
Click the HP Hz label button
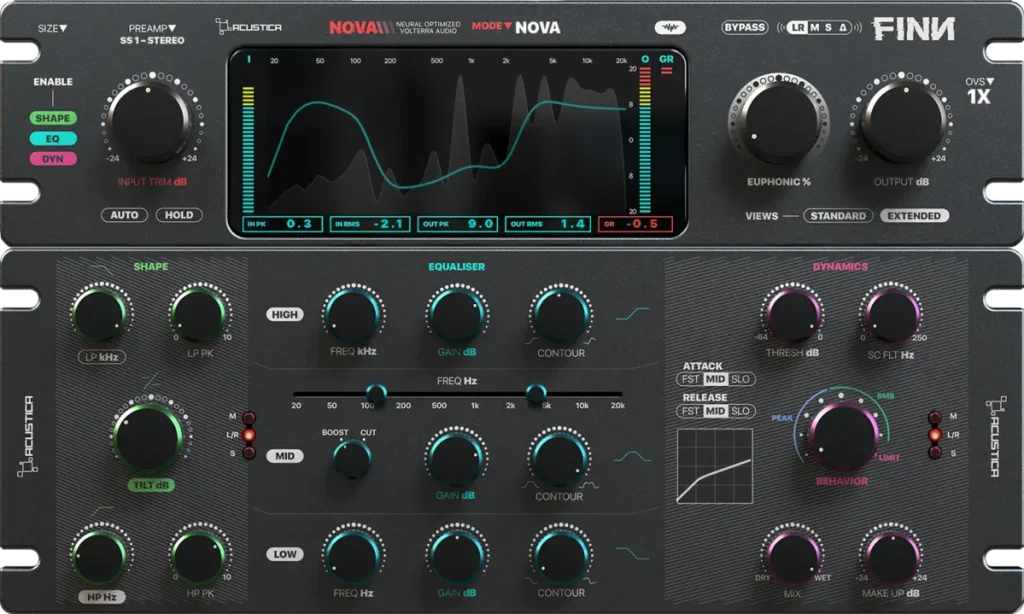102,596
